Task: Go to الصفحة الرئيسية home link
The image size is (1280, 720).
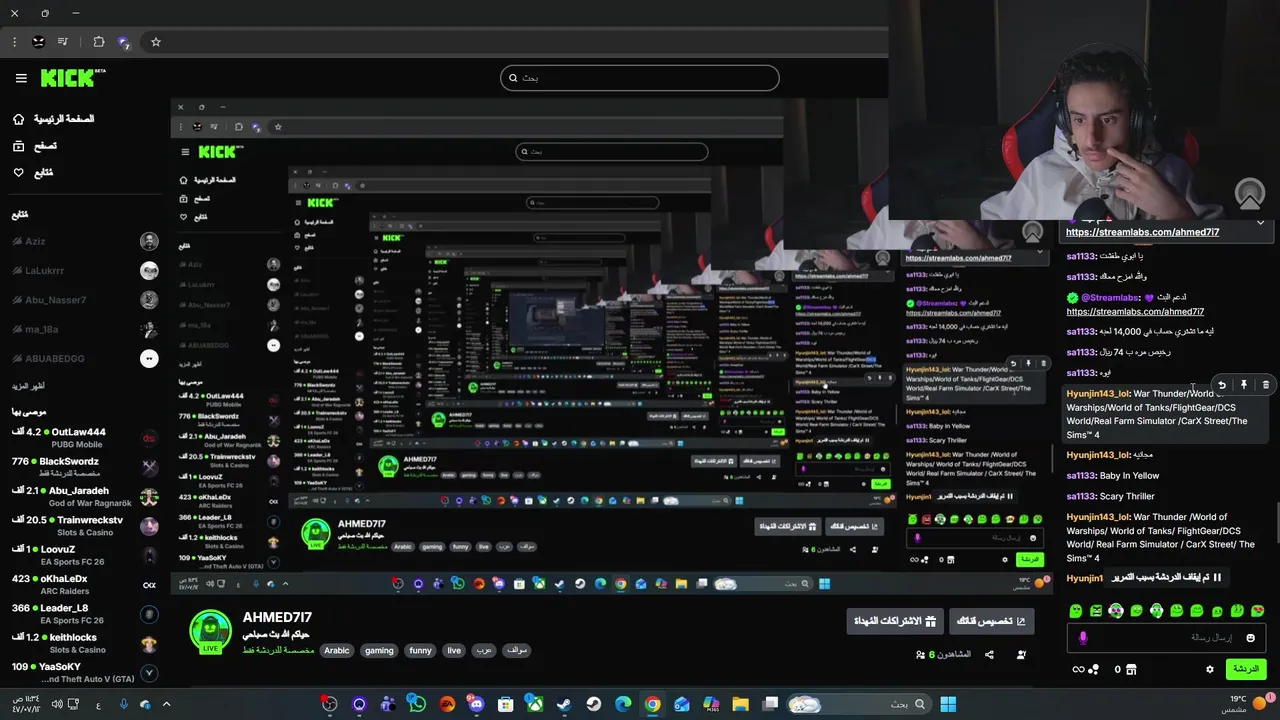Action: coord(53,119)
